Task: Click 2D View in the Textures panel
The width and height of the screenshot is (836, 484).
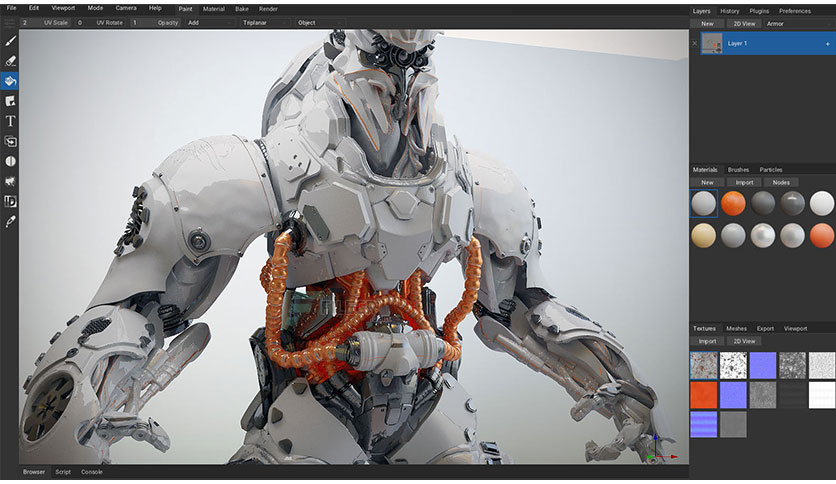Action: 744,341
